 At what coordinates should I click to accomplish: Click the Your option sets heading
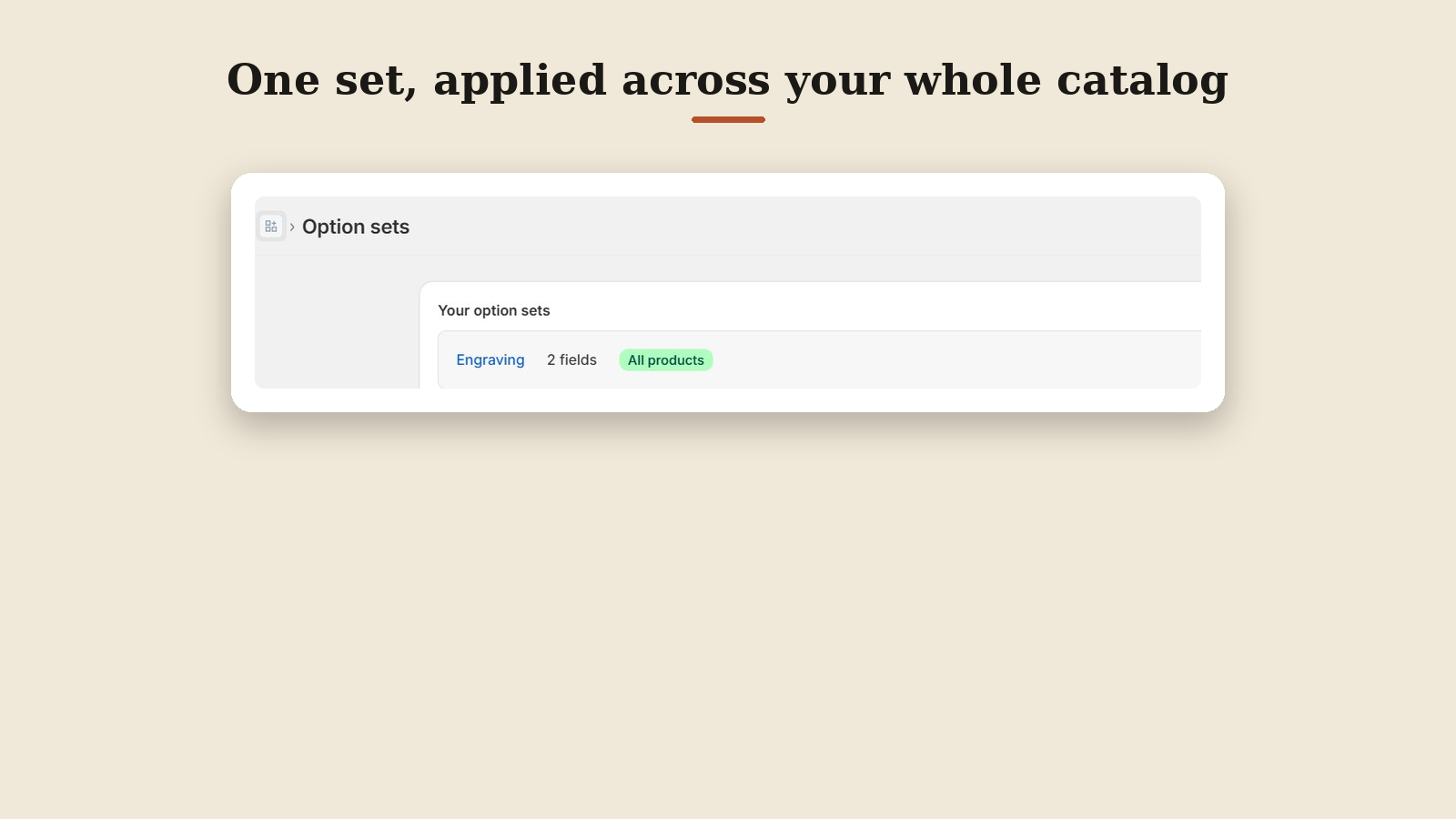click(494, 310)
